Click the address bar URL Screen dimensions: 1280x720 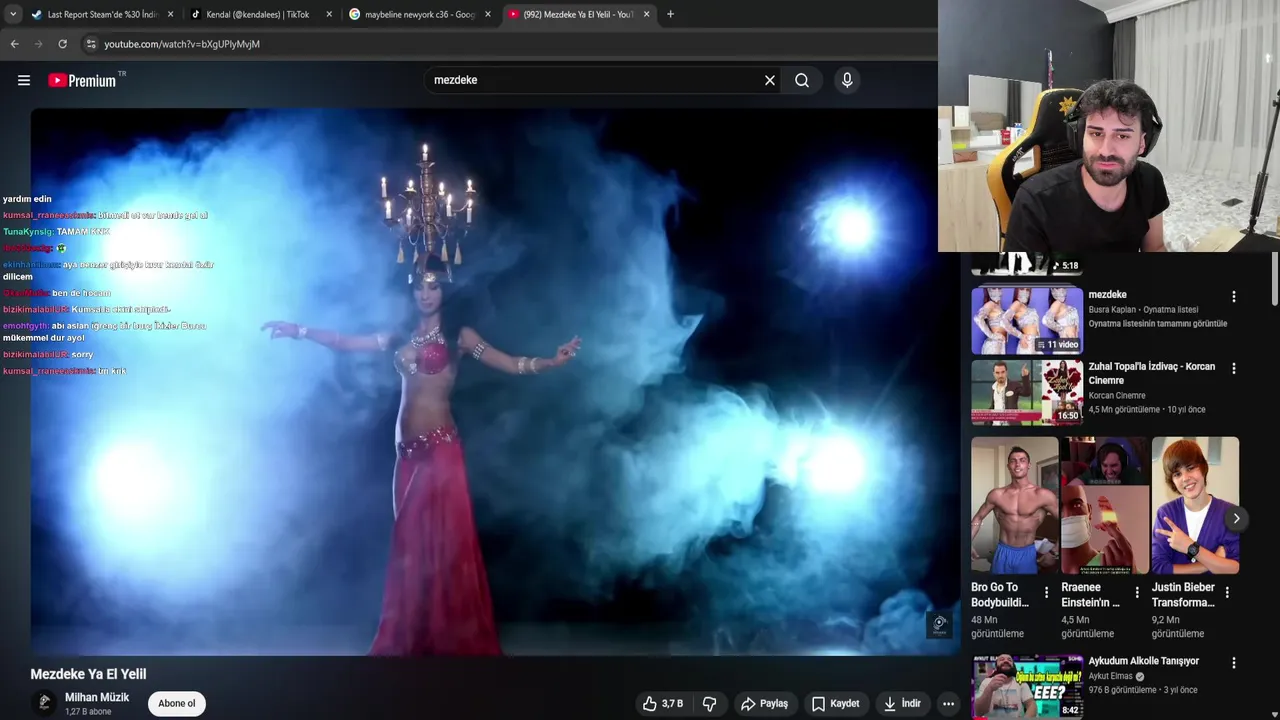[182, 44]
